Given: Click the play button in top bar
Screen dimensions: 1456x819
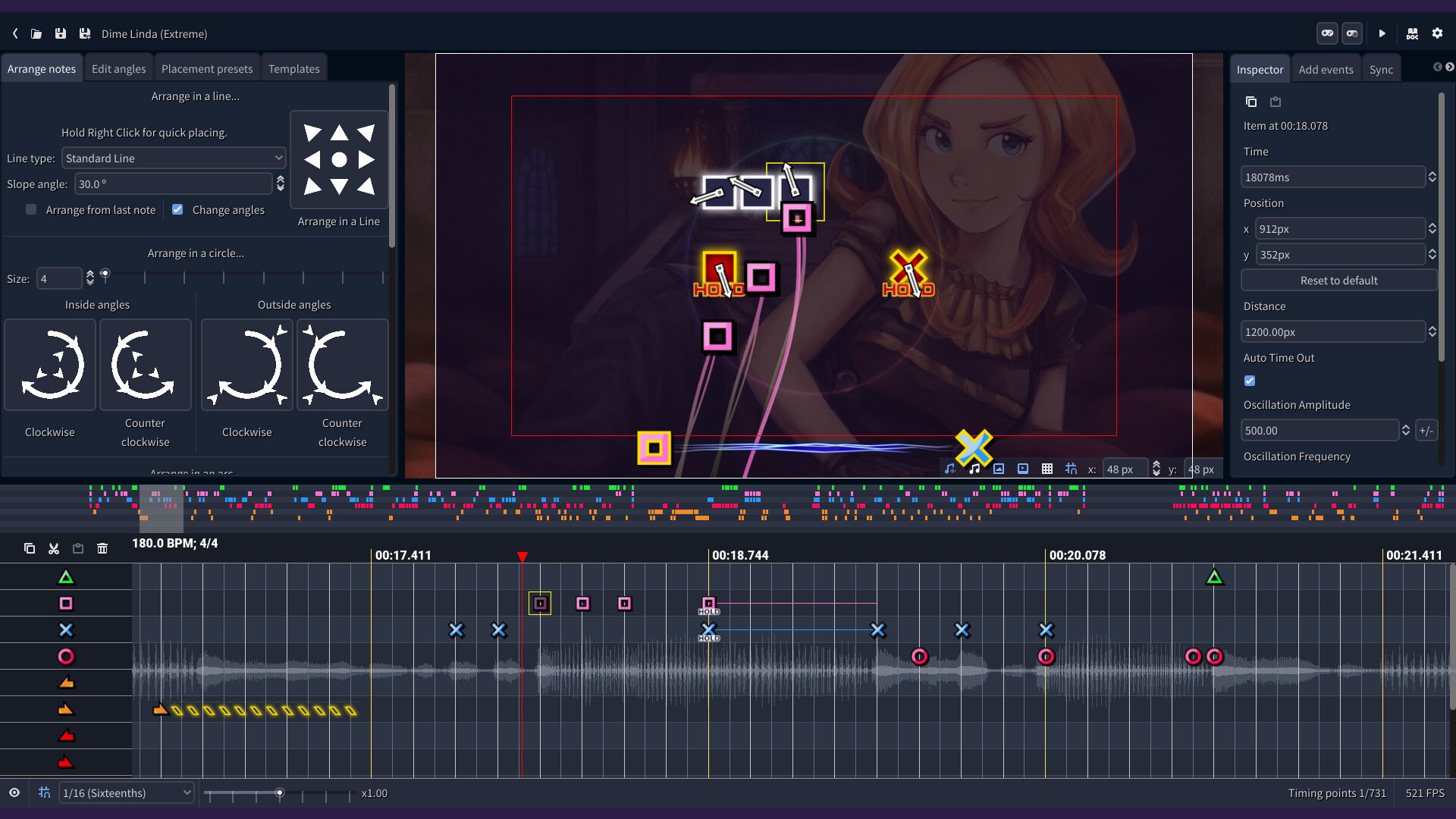Looking at the screenshot, I should coord(1382,33).
